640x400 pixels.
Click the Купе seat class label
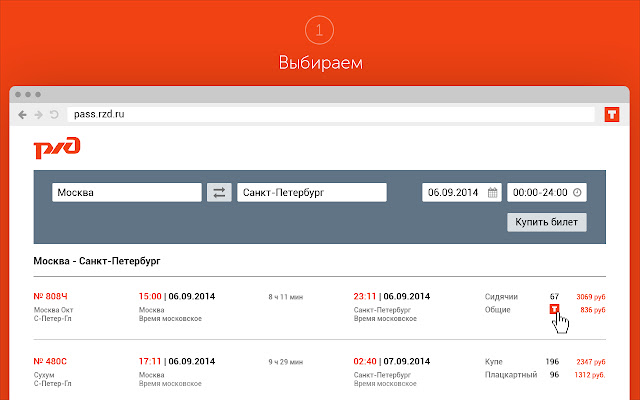coord(493,362)
